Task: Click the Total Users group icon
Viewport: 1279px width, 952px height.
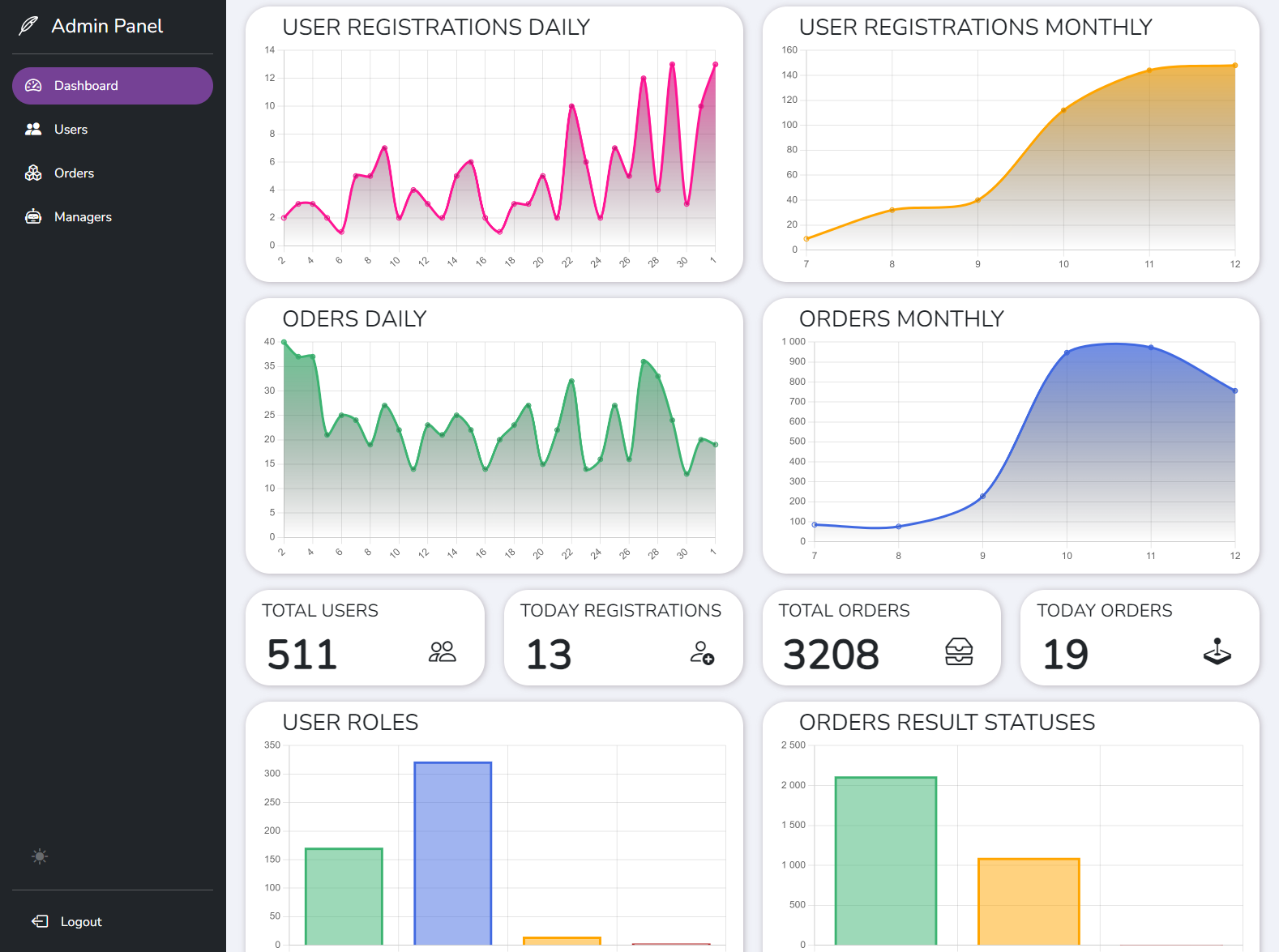Action: tap(443, 652)
